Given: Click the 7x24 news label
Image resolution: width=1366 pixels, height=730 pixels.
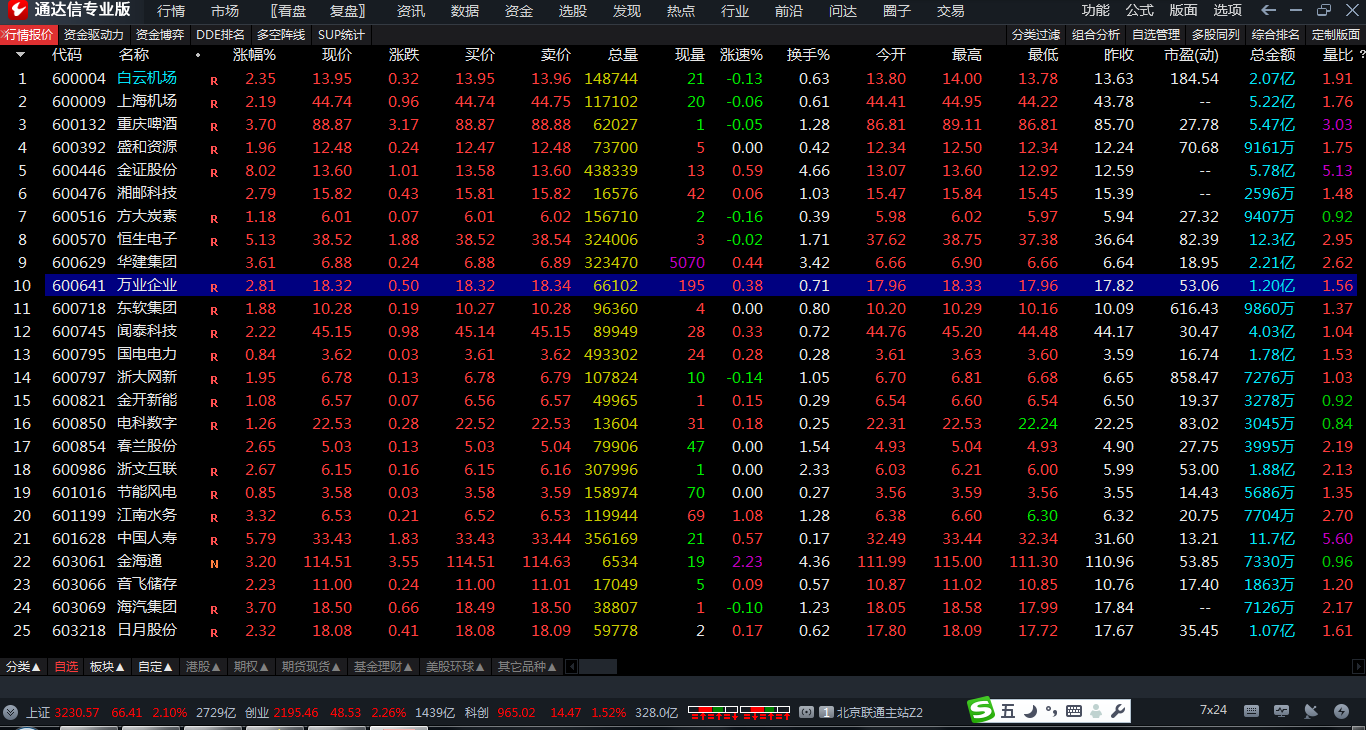Looking at the screenshot, I should (1213, 710).
